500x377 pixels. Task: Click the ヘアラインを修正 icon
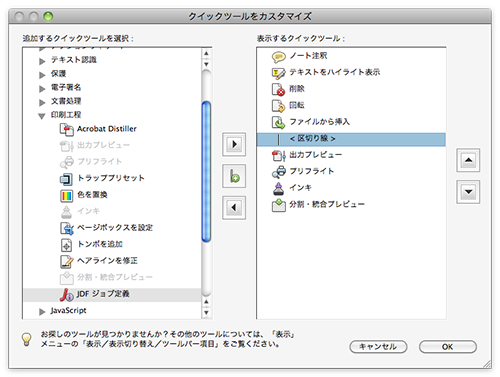pos(66,261)
